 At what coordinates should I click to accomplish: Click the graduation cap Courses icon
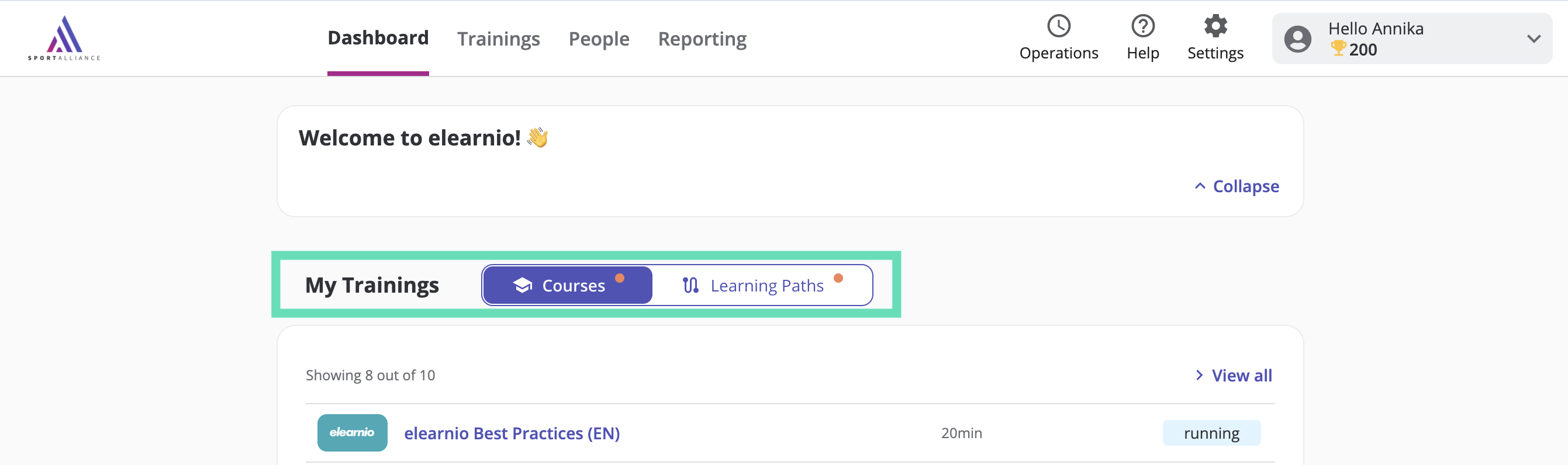click(522, 285)
